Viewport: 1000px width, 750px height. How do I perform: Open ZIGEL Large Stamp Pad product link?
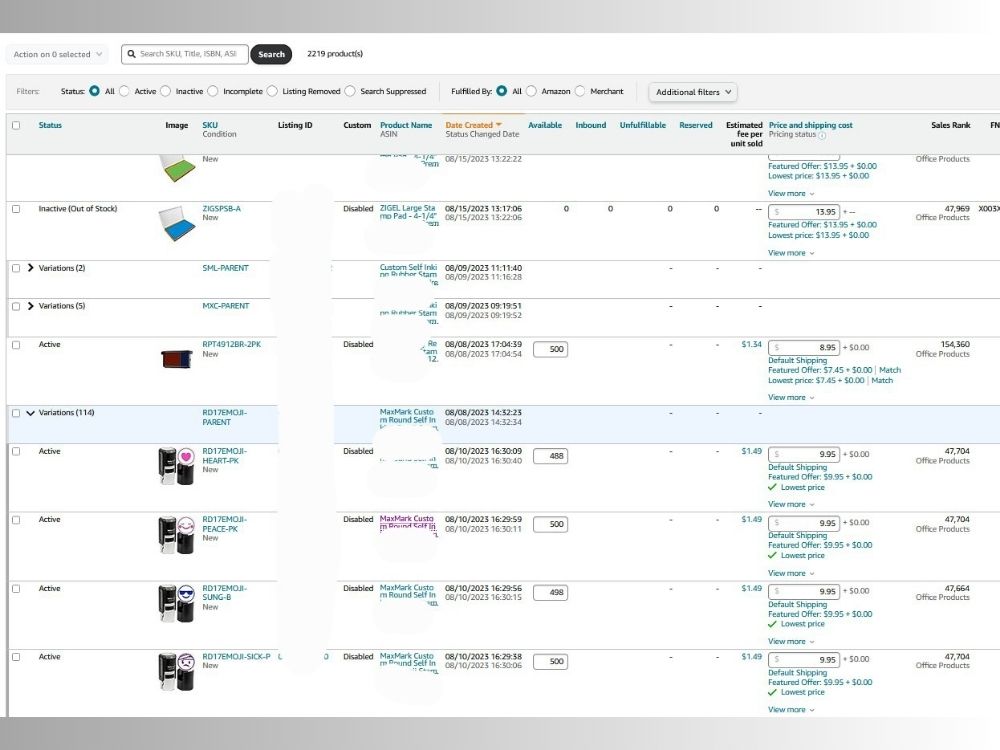click(408, 212)
